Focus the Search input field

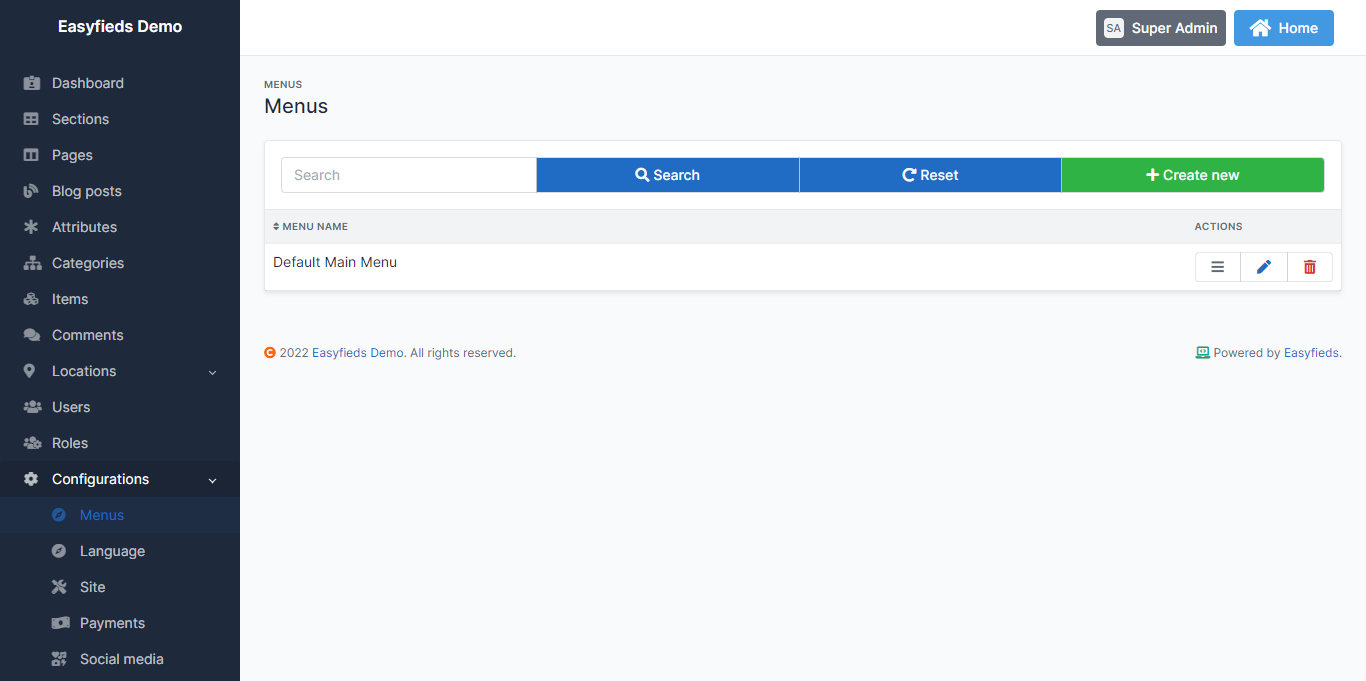tap(409, 175)
